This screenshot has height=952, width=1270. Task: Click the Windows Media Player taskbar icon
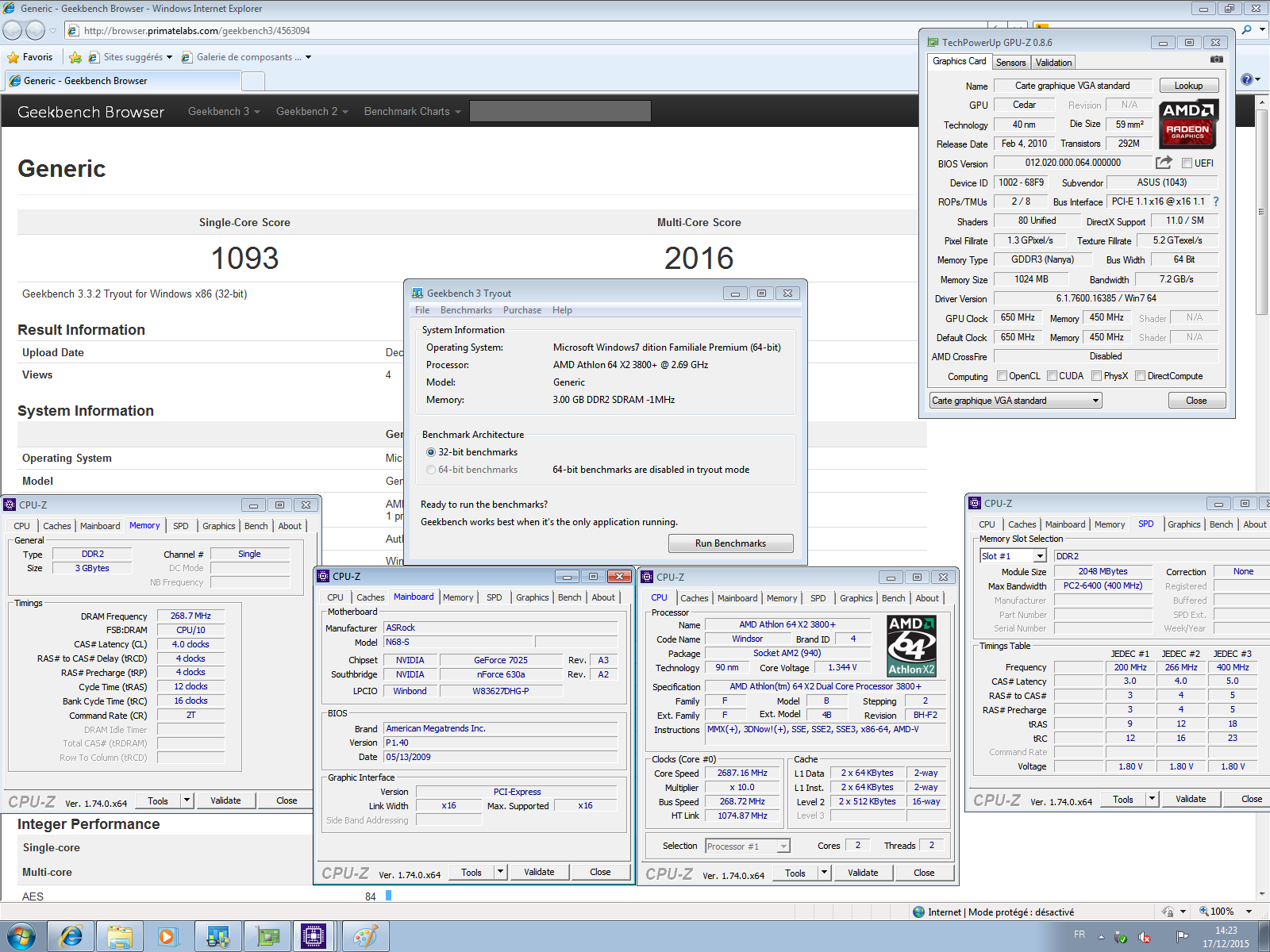coord(167,937)
